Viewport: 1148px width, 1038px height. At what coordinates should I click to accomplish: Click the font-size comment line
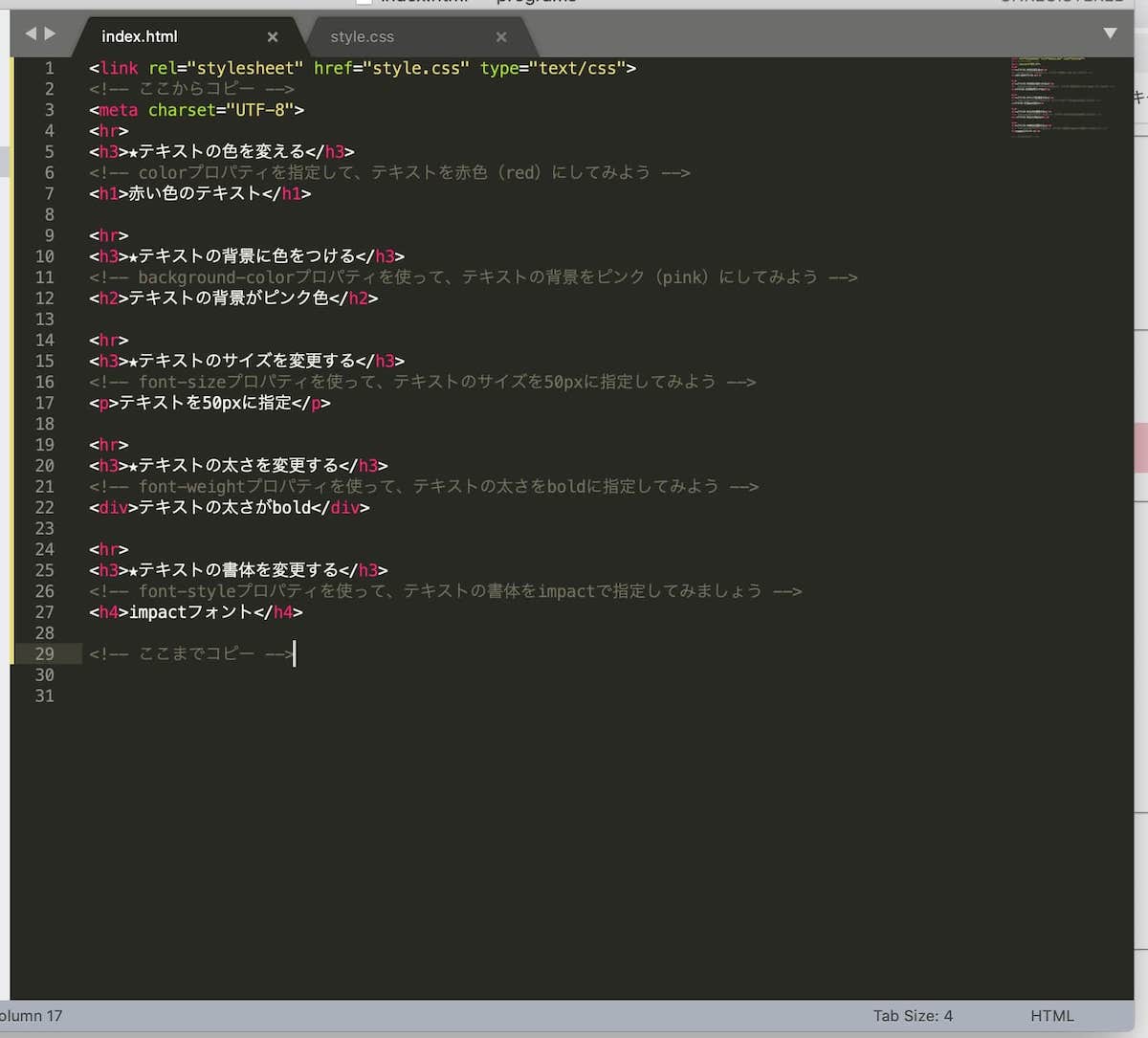tap(422, 382)
